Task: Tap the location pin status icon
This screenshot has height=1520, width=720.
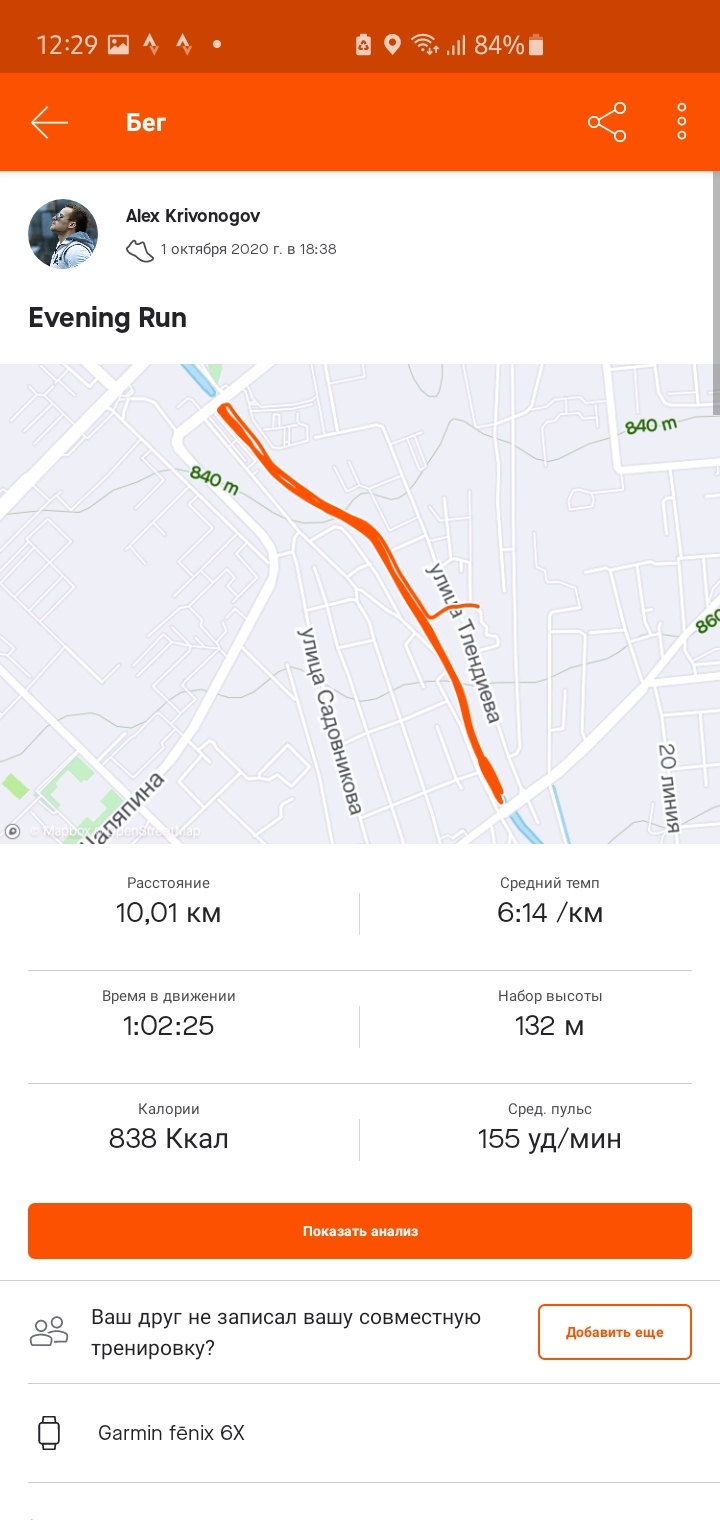Action: point(393,45)
